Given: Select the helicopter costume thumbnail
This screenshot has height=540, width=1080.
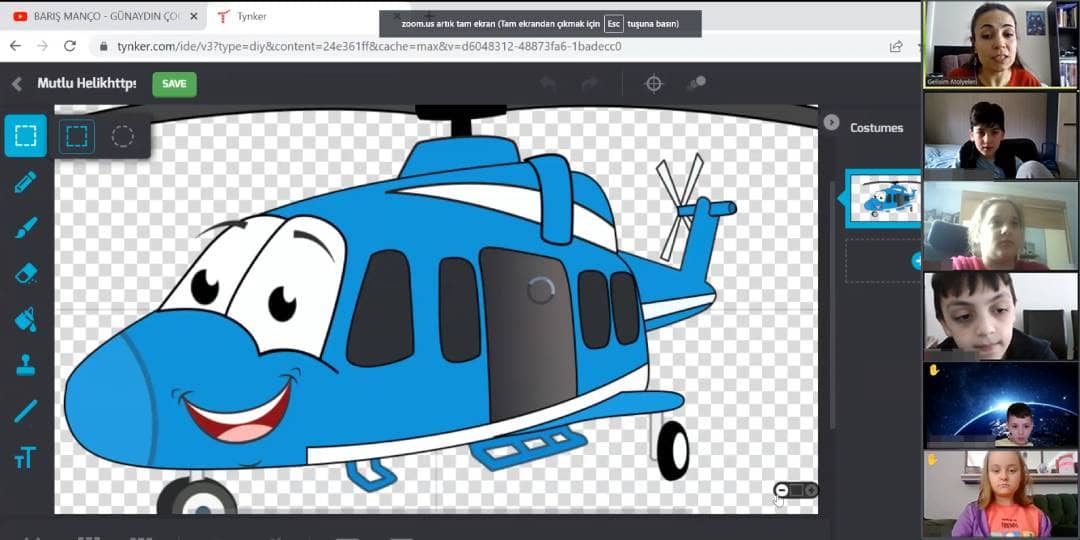Looking at the screenshot, I should tap(883, 198).
